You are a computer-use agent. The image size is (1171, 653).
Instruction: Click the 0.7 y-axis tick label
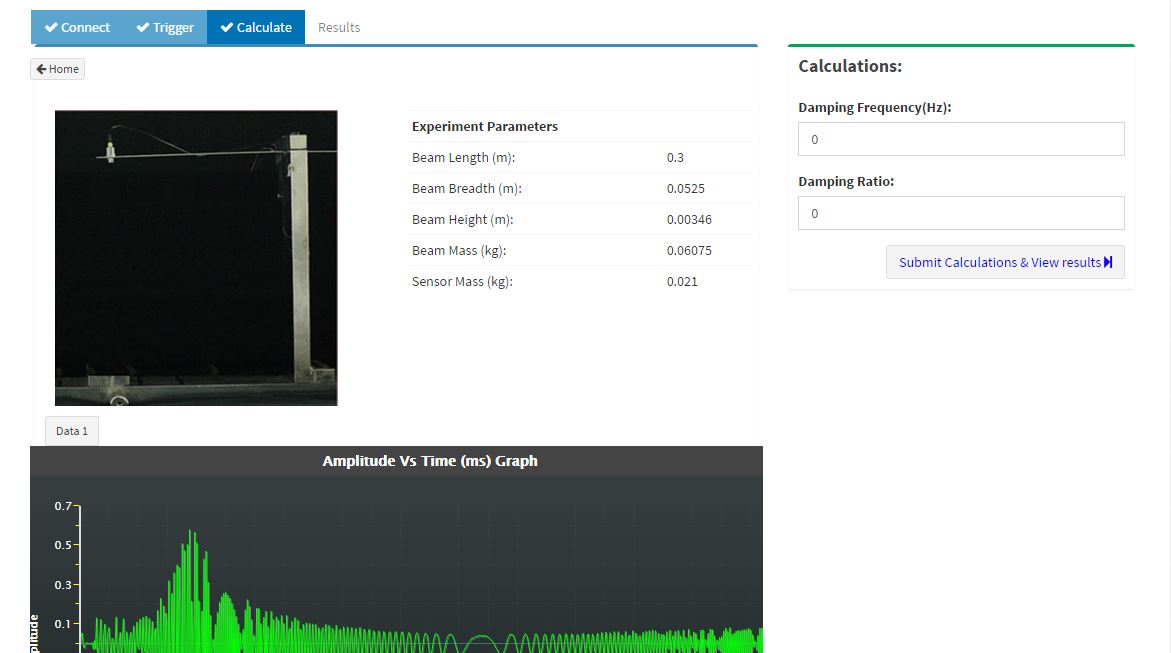coord(63,506)
